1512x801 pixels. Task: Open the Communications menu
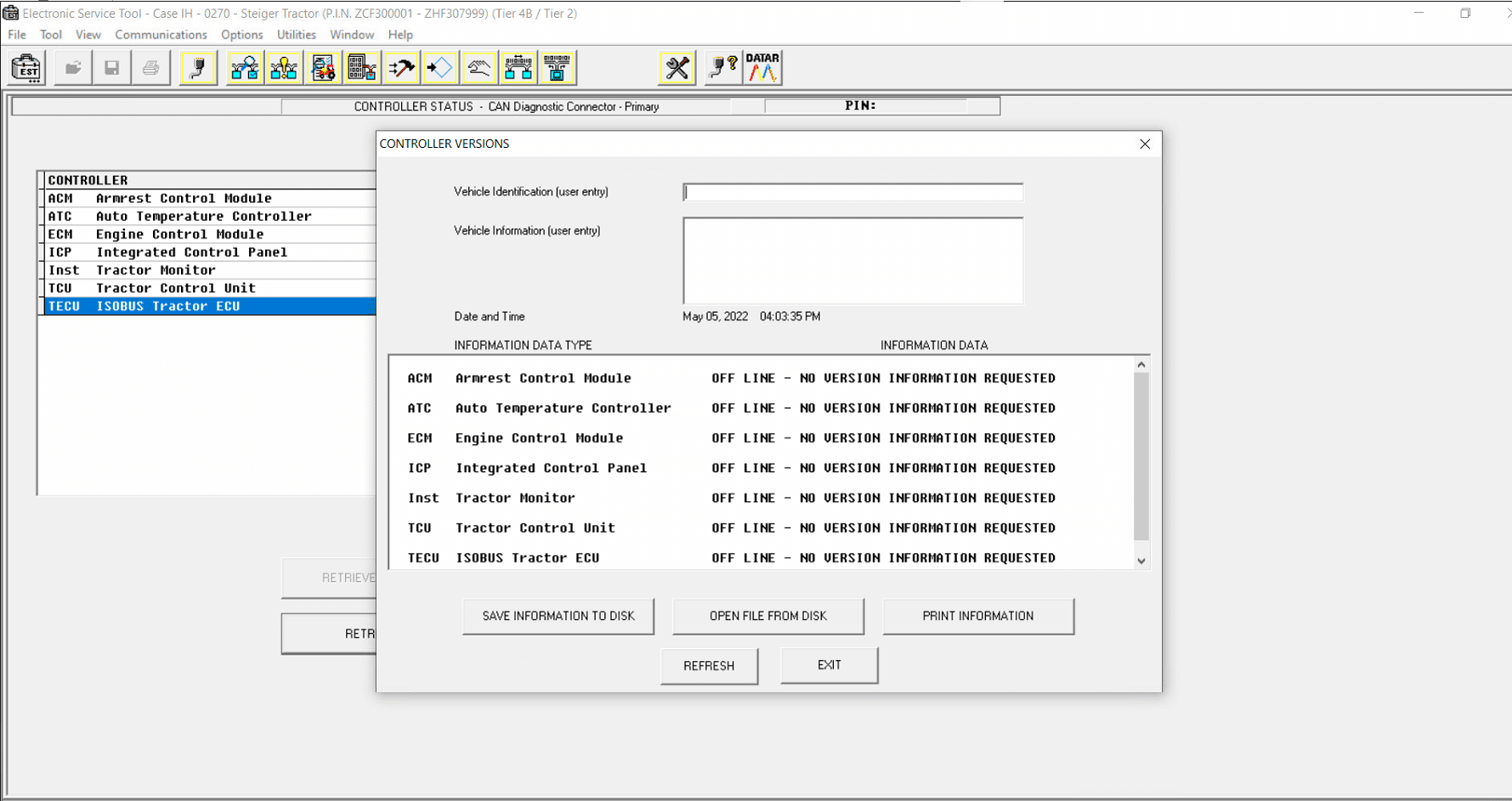pyautogui.click(x=161, y=35)
